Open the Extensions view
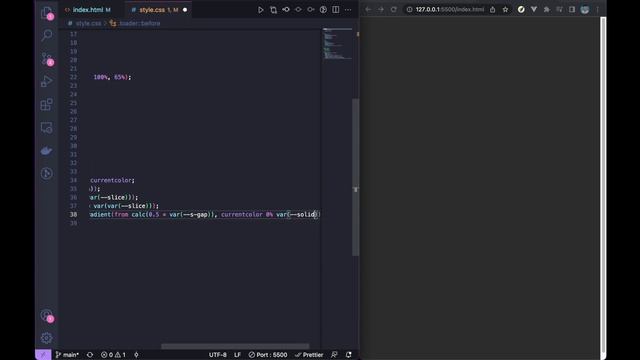640x360 pixels. point(47,104)
